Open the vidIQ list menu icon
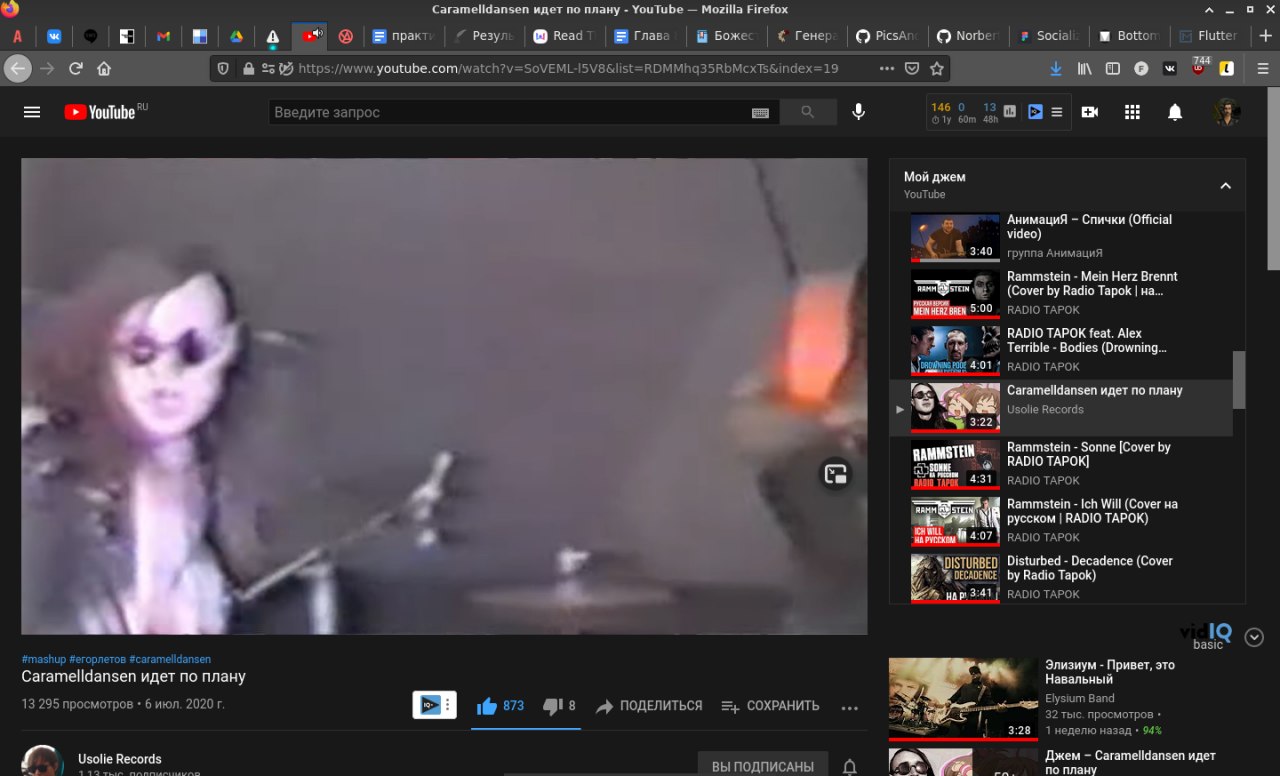 [x=1057, y=112]
